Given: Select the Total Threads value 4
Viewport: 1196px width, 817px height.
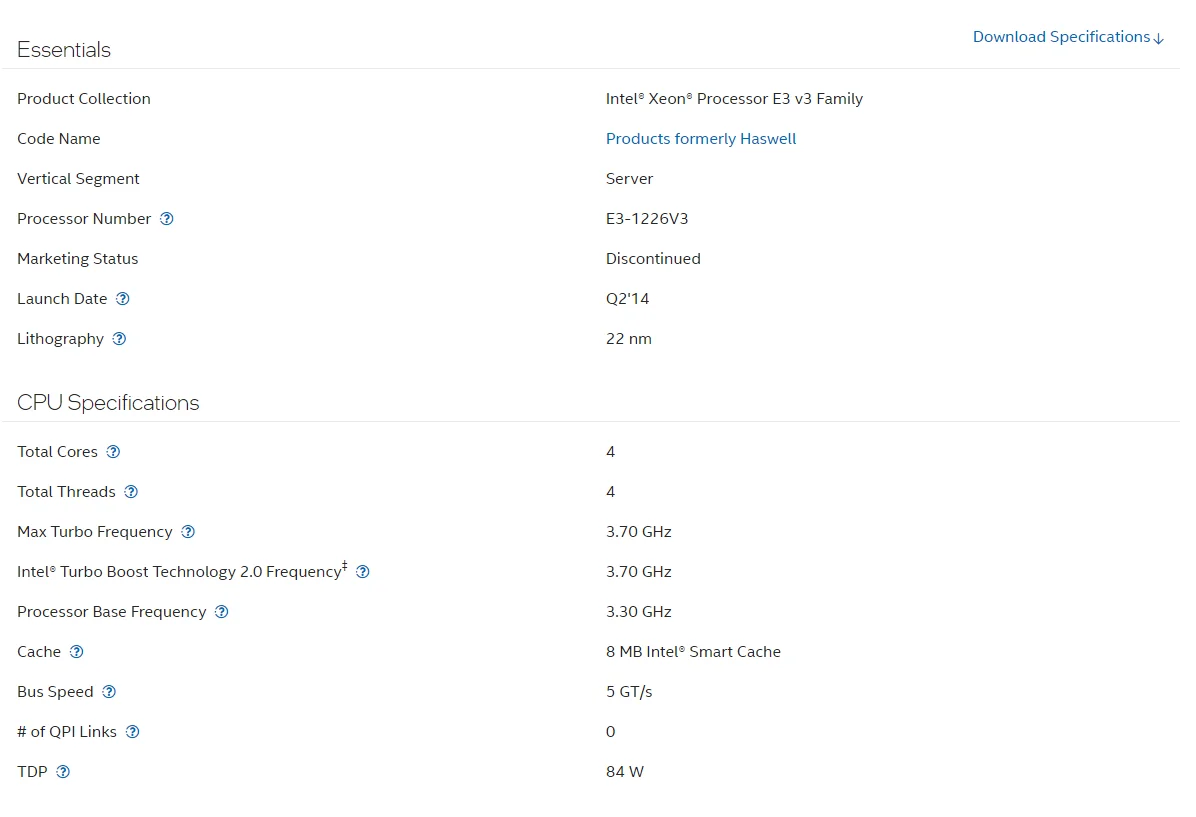Looking at the screenshot, I should [x=610, y=492].
